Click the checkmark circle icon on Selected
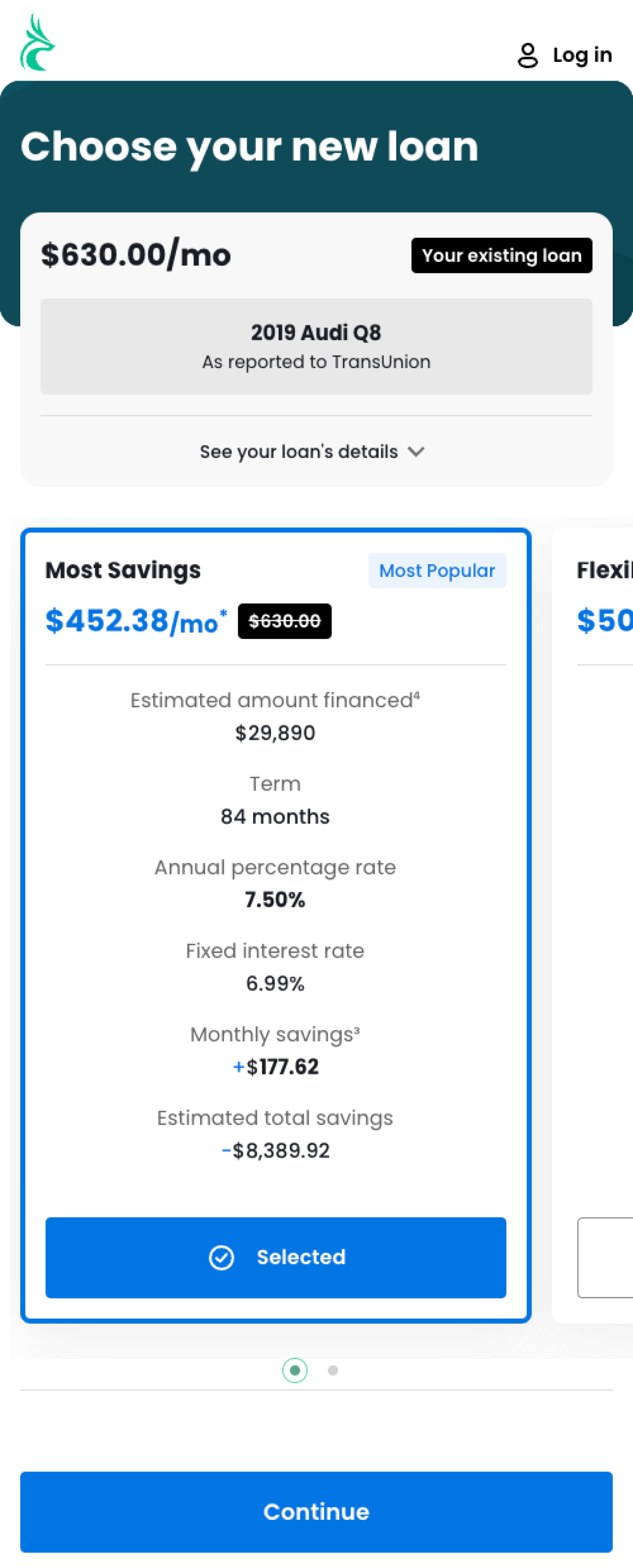 click(x=221, y=1257)
